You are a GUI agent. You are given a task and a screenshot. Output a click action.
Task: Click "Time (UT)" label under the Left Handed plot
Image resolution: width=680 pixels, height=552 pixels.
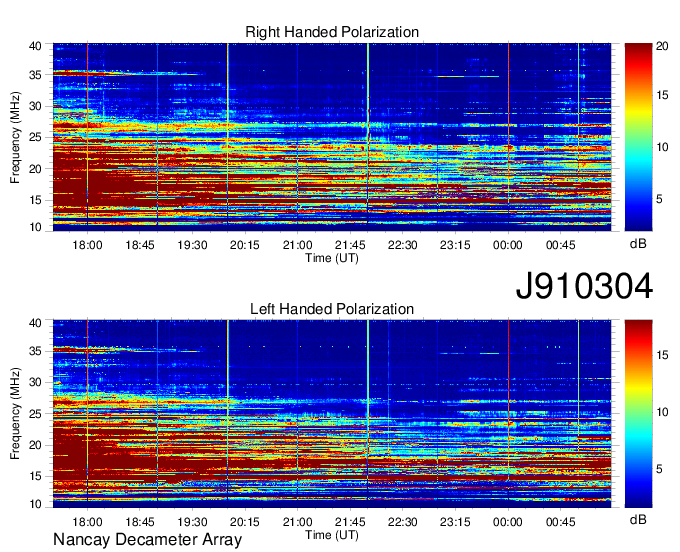coord(332,535)
